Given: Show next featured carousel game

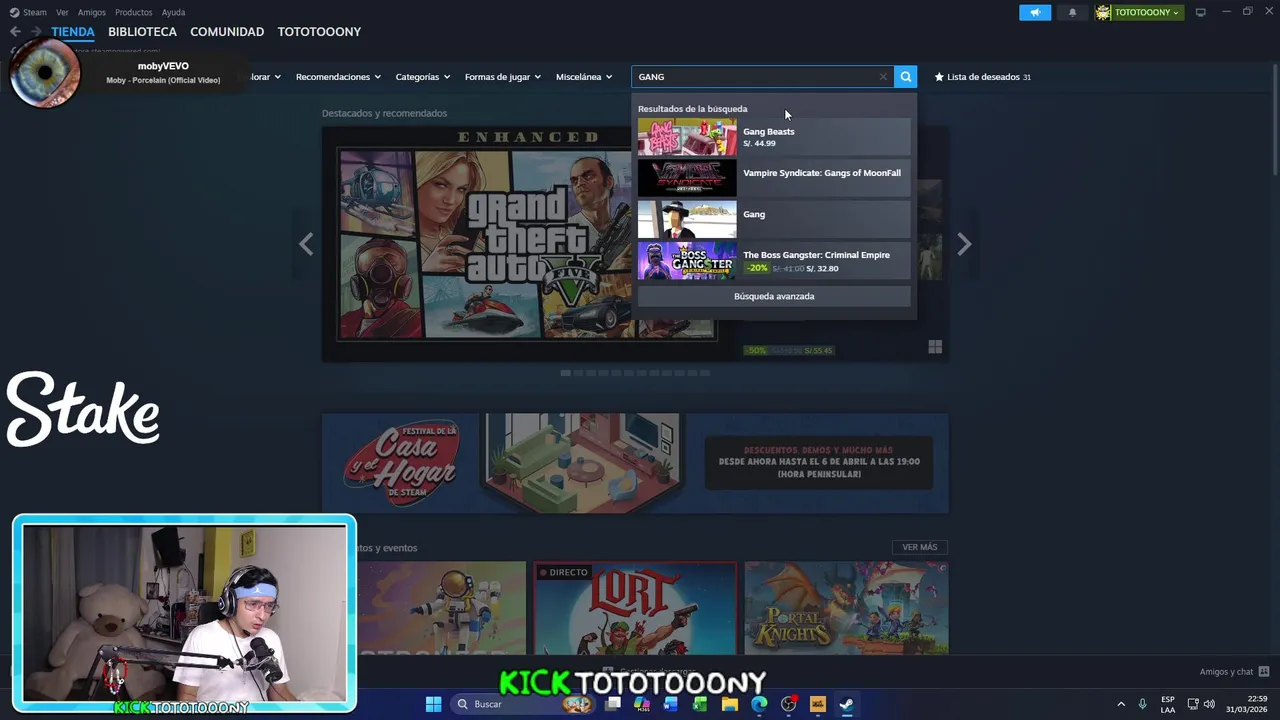Looking at the screenshot, I should (x=964, y=244).
